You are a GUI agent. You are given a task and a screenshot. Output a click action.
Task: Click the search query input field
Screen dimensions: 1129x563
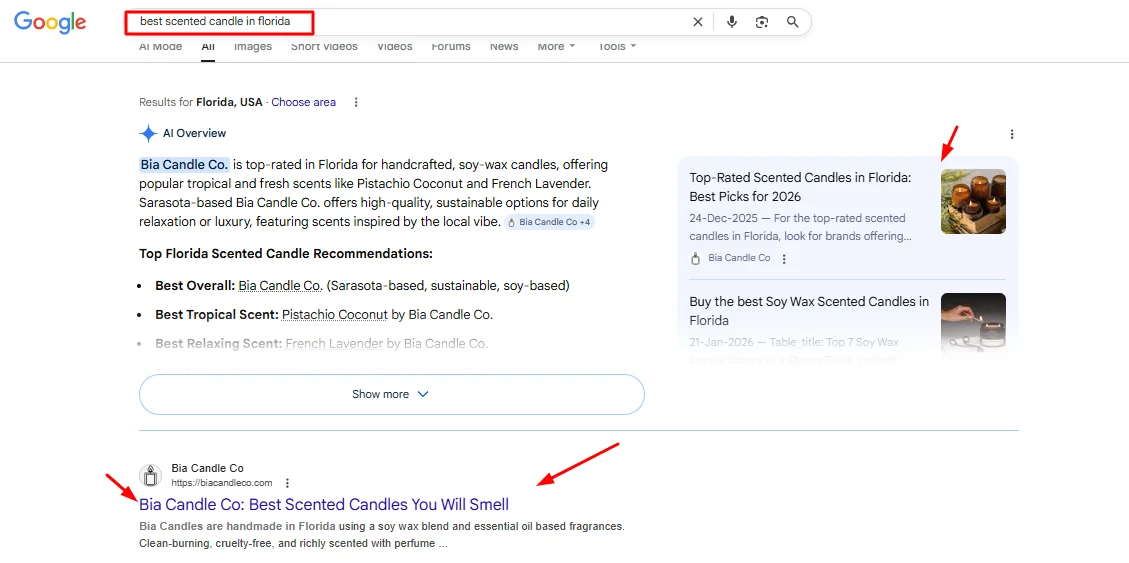[400, 22]
